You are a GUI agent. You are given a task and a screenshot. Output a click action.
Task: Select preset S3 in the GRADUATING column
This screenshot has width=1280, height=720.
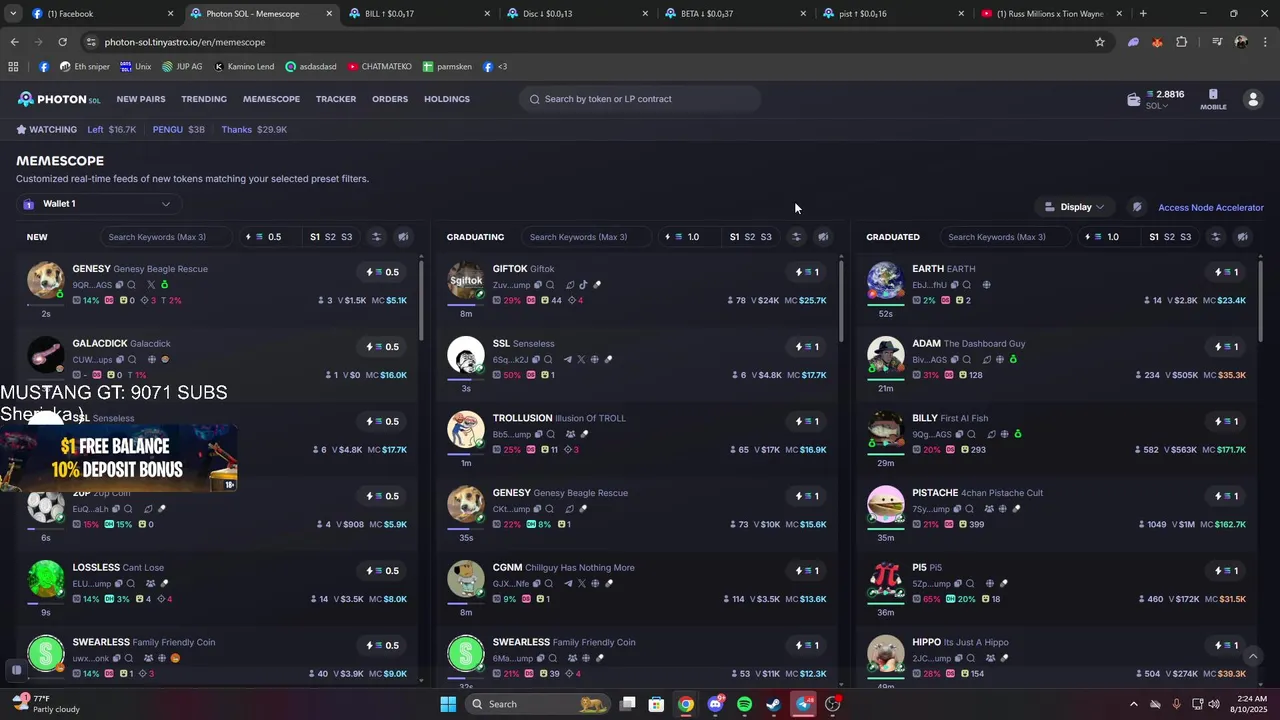[x=766, y=237]
